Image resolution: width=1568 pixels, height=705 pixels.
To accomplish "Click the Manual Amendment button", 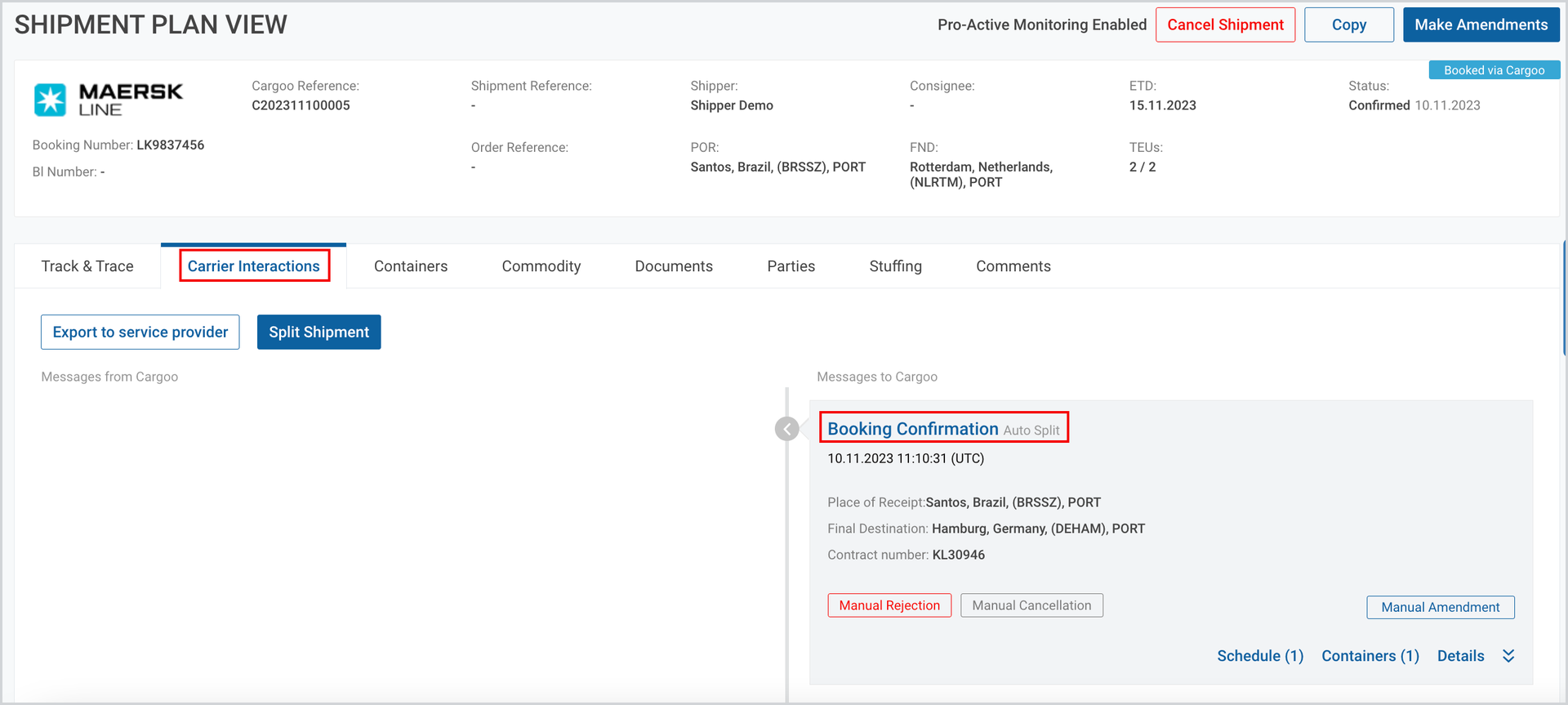I will click(x=1441, y=607).
